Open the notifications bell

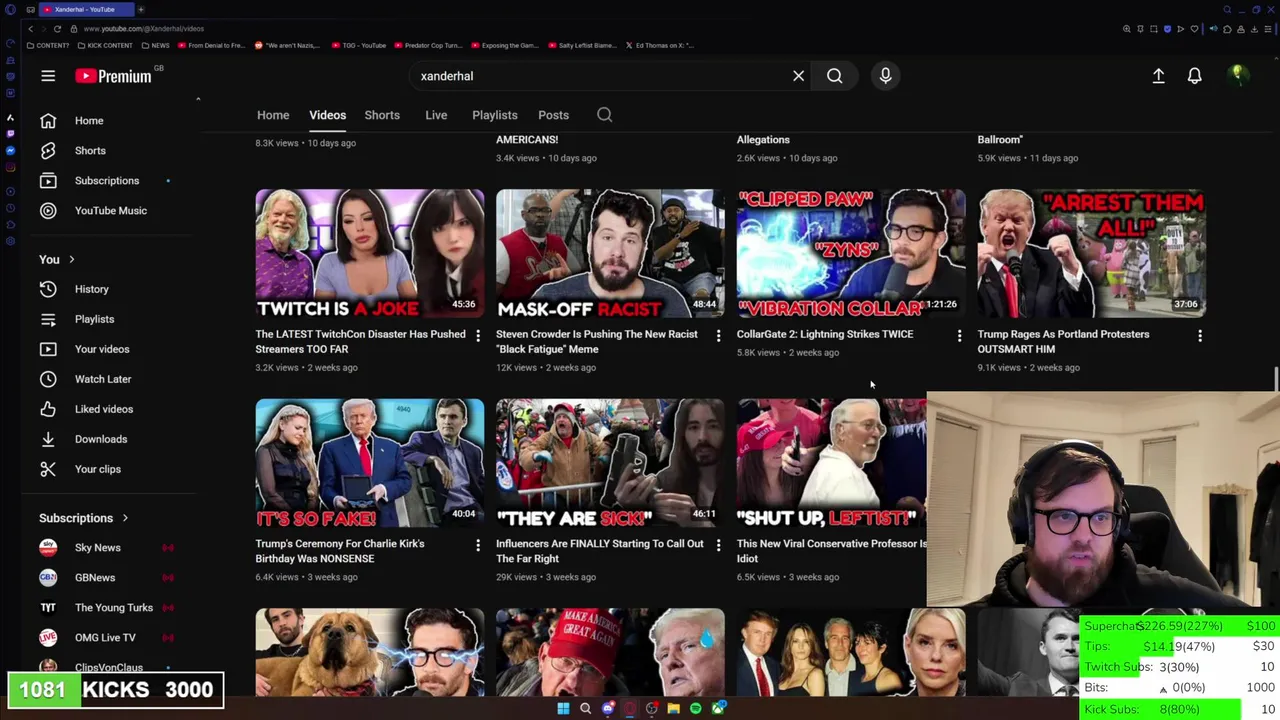[1194, 76]
